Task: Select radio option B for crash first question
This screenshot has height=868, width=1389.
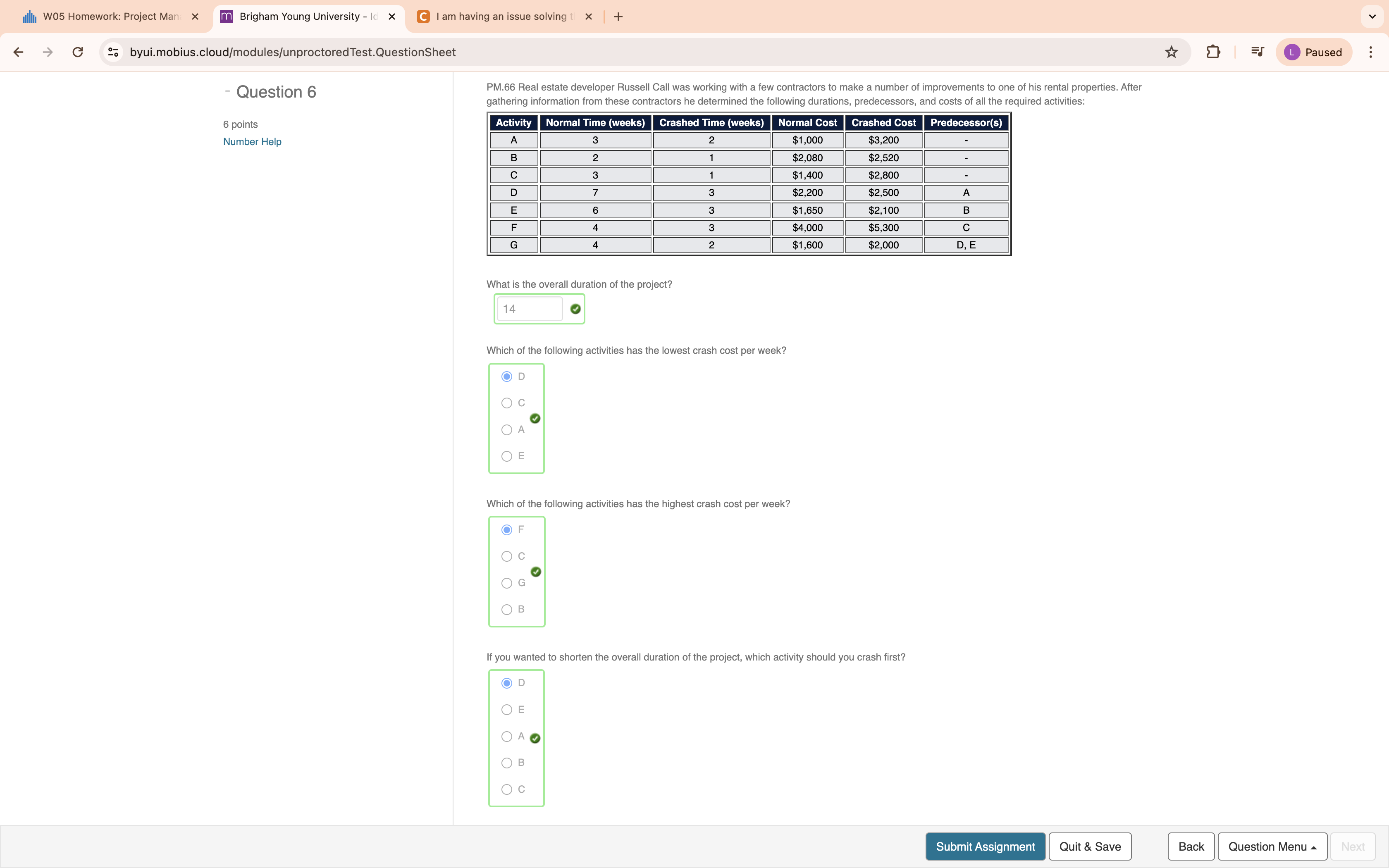Action: 507,763
